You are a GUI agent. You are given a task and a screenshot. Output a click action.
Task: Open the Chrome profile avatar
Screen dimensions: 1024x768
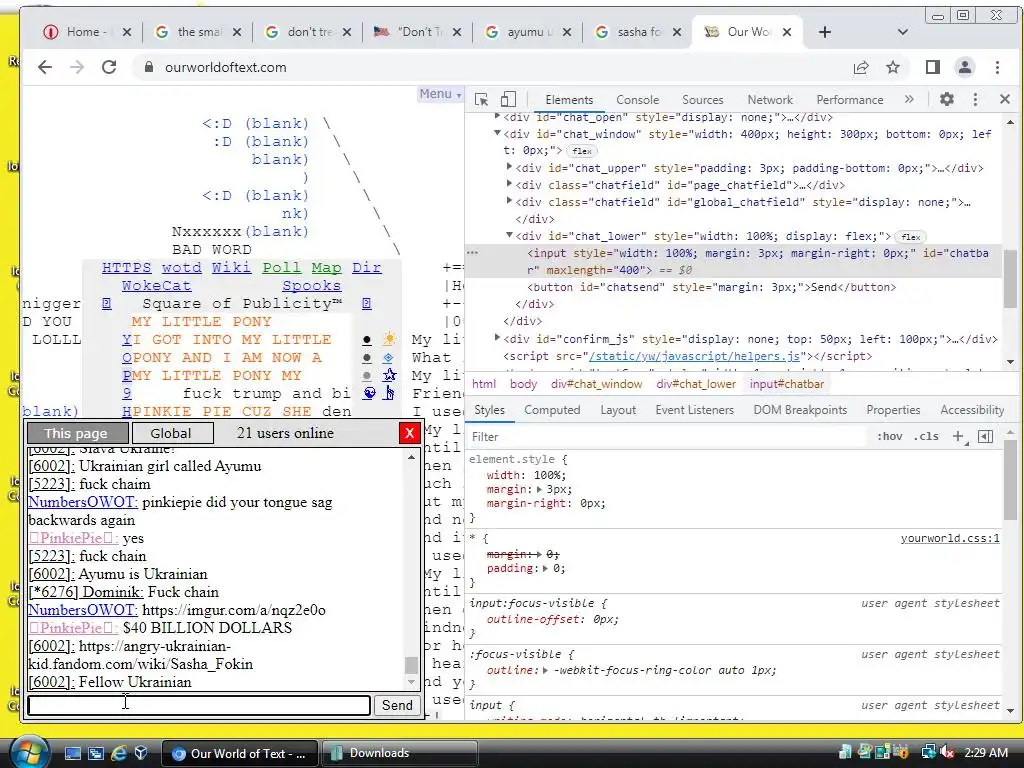(965, 67)
